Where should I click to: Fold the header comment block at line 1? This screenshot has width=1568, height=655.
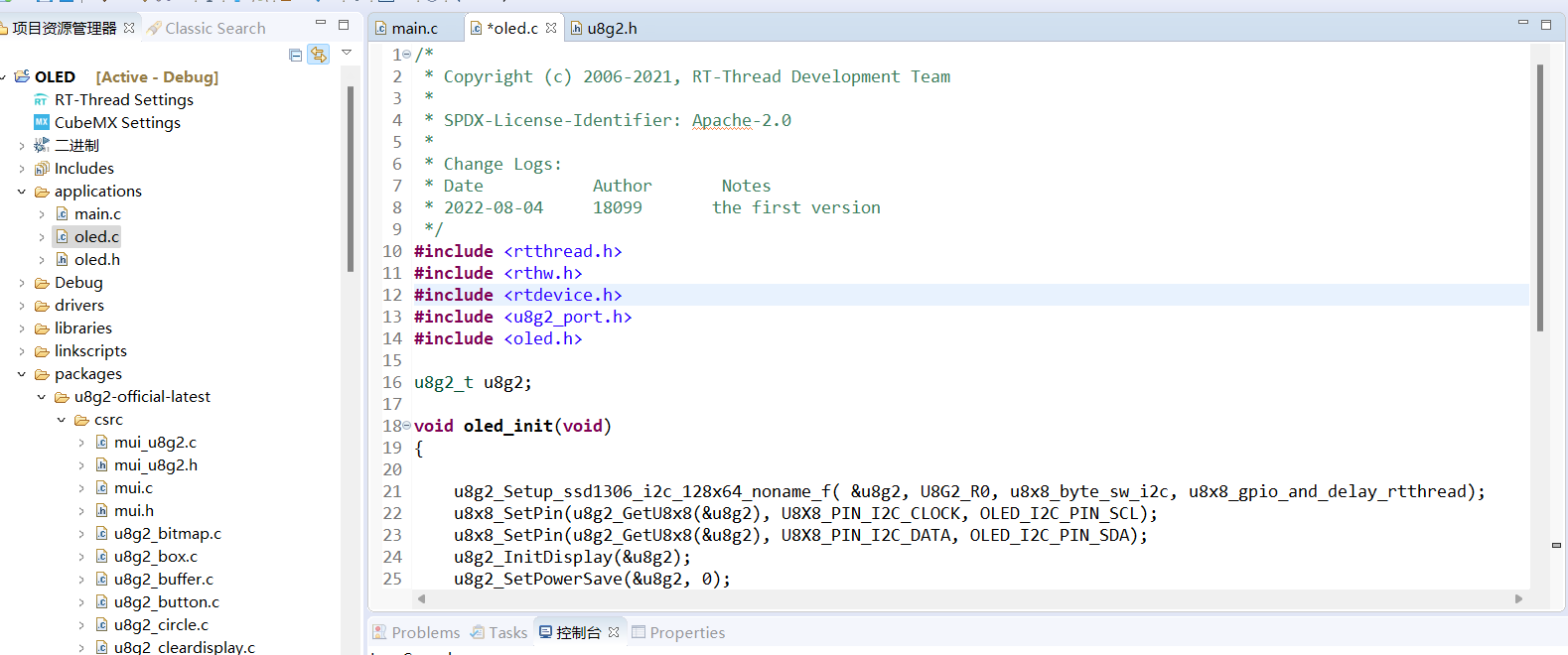(406, 55)
